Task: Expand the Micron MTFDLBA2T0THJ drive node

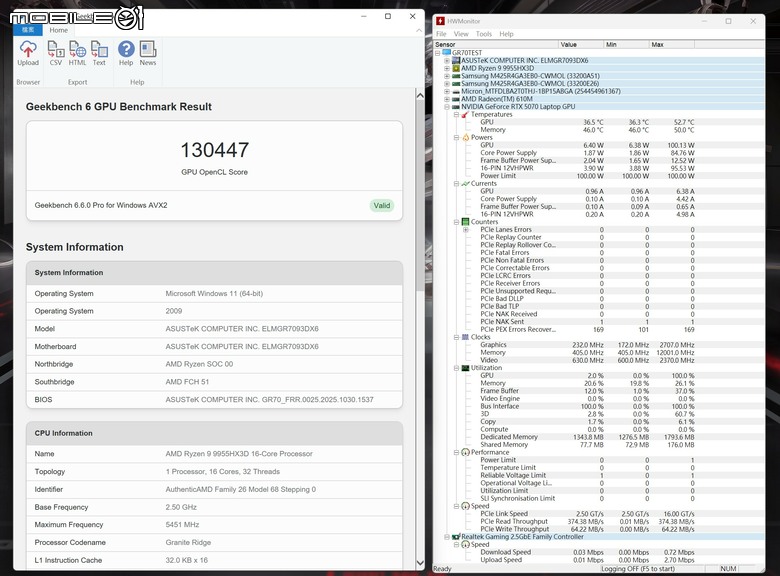Action: (447, 92)
